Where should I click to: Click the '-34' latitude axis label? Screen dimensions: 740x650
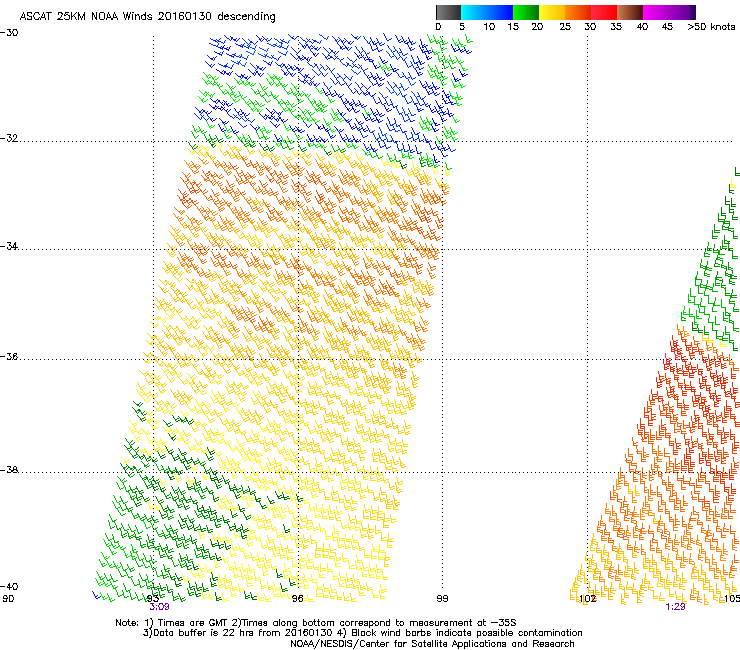pyautogui.click(x=9, y=246)
